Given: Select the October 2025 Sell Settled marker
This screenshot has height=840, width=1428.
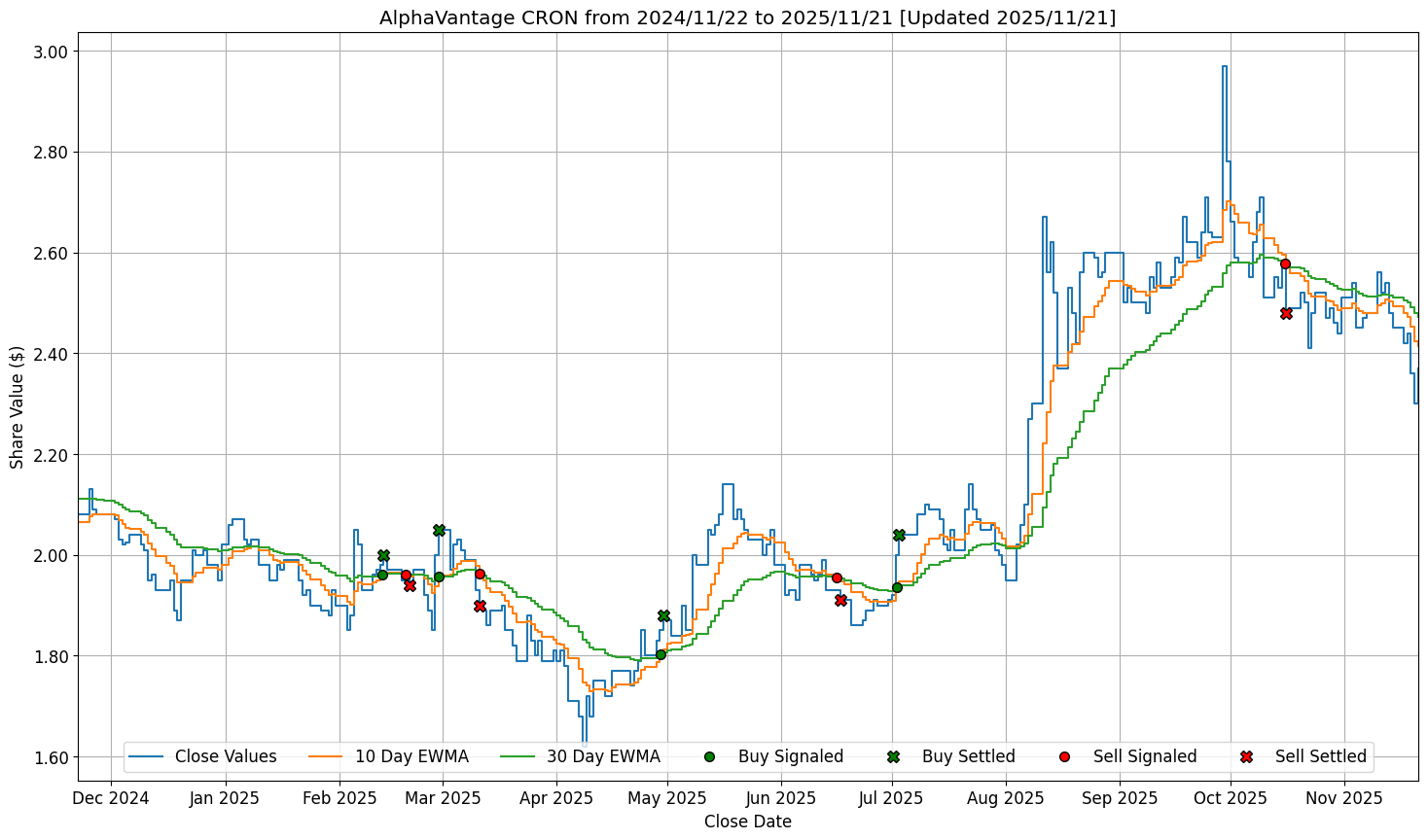Looking at the screenshot, I should point(1286,313).
